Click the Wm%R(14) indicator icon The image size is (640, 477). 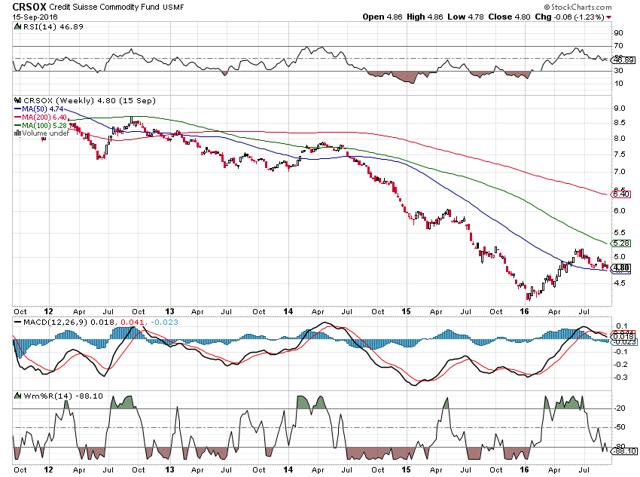18,395
